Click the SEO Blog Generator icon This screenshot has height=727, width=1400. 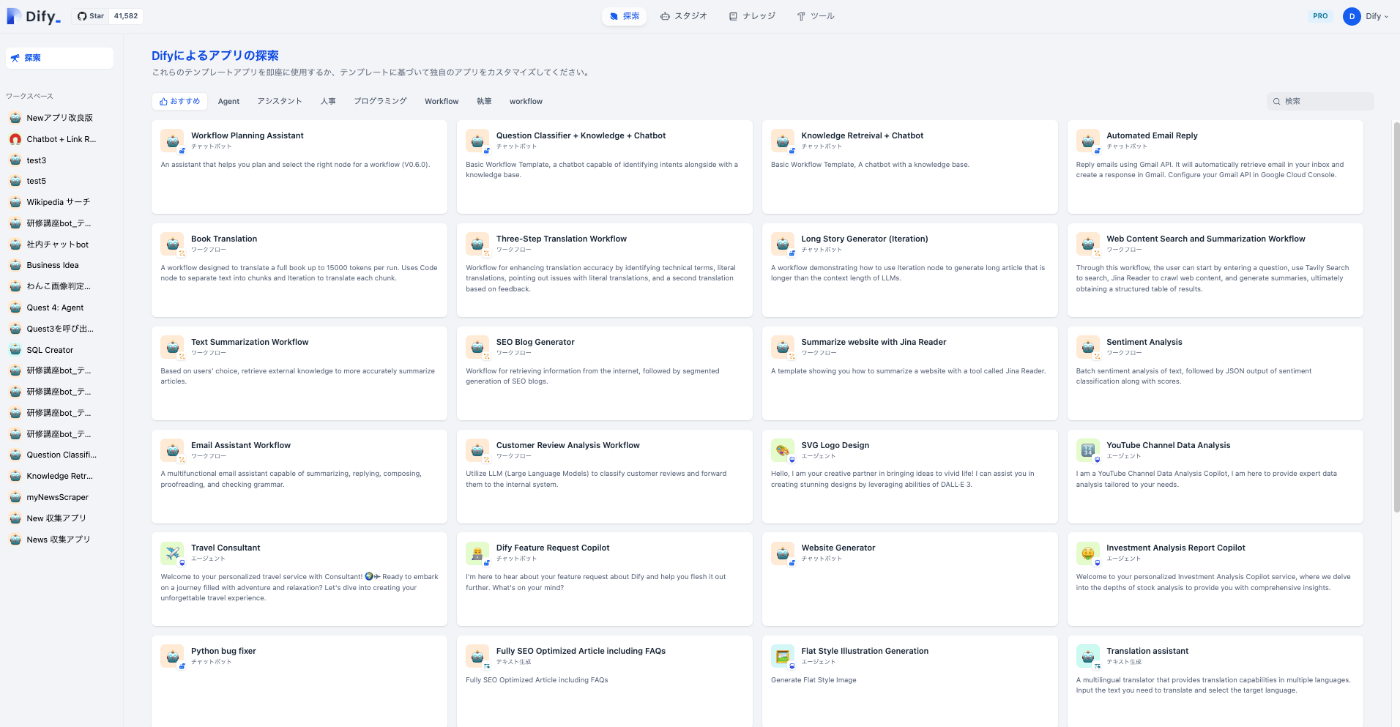(477, 347)
